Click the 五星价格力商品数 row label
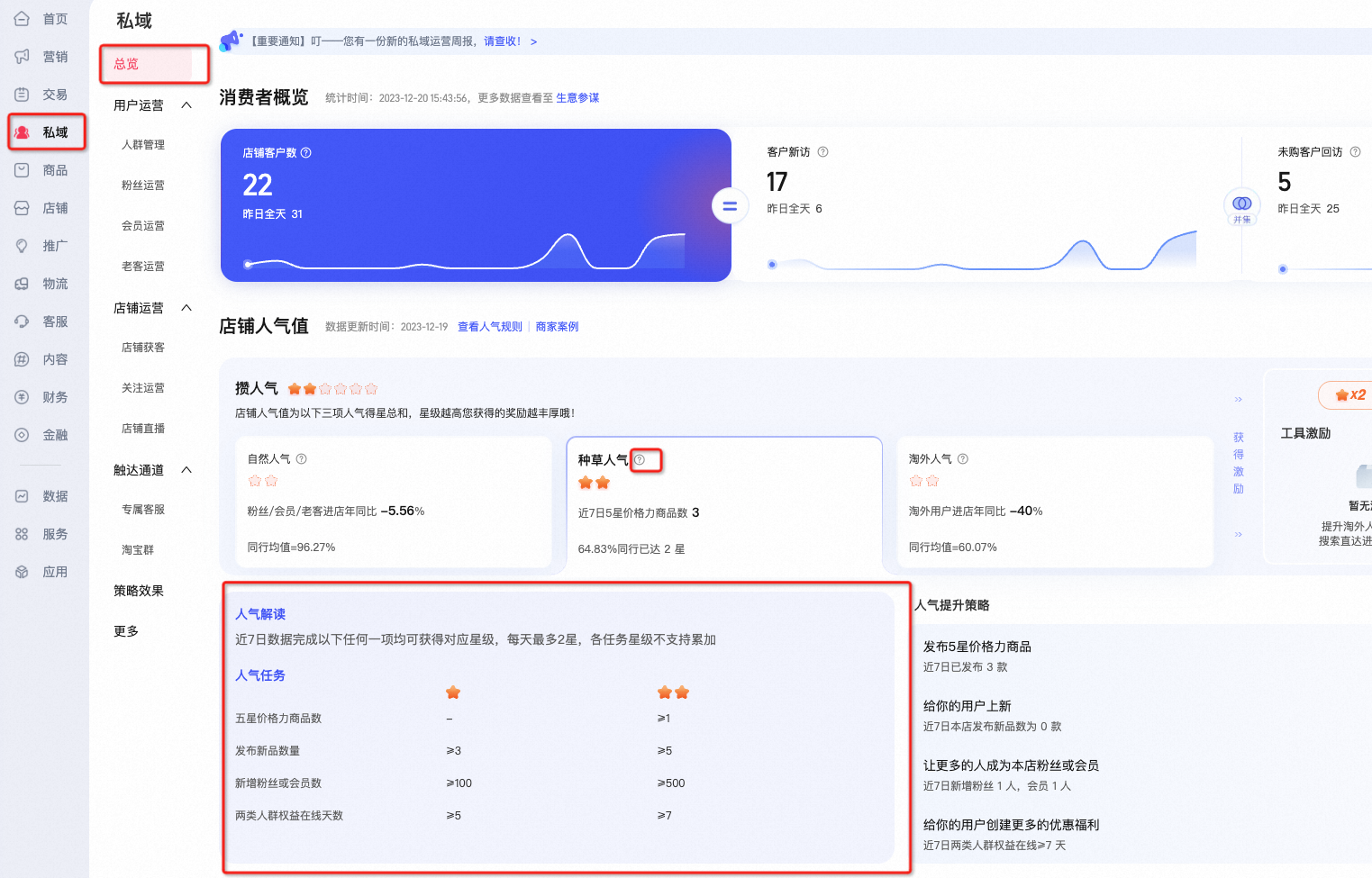This screenshot has height=878, width=1372. 278,719
